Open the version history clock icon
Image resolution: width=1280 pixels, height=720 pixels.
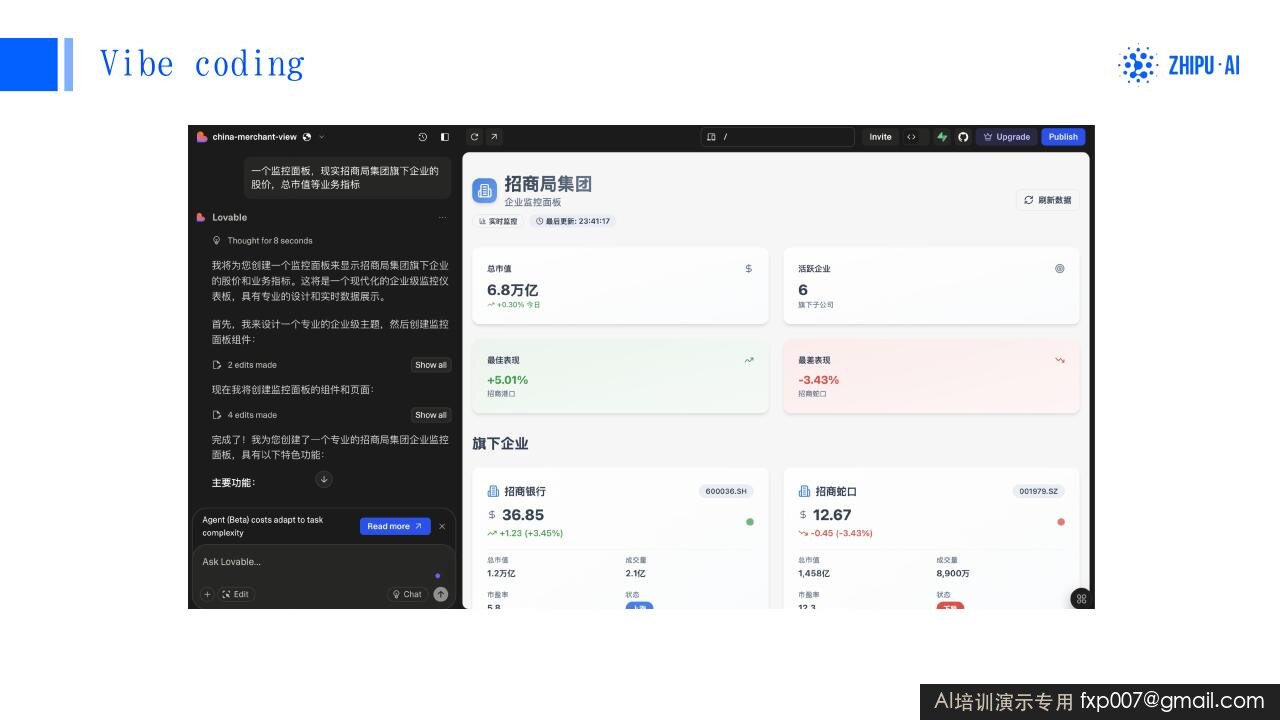click(x=422, y=137)
